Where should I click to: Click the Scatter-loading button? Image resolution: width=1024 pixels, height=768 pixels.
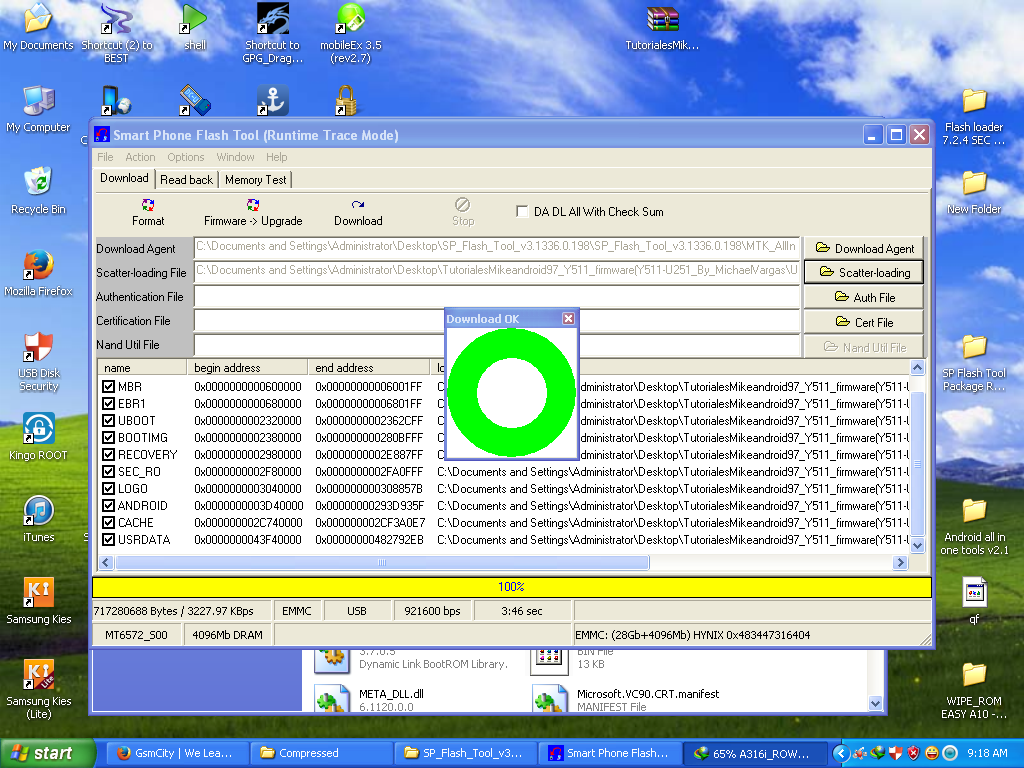(x=864, y=272)
